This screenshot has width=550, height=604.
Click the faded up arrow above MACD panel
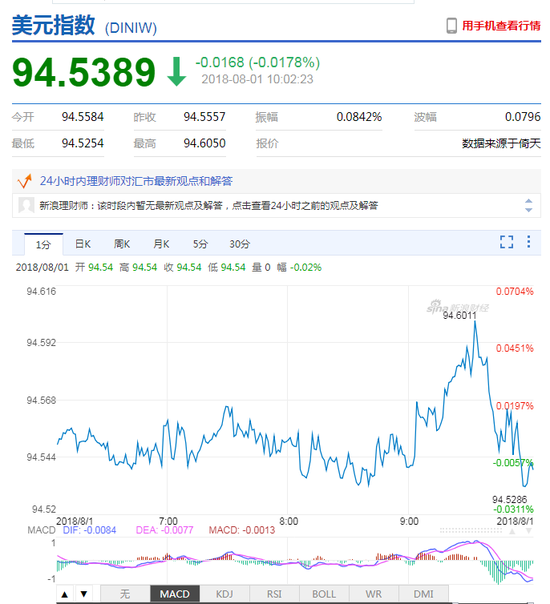[512, 531]
